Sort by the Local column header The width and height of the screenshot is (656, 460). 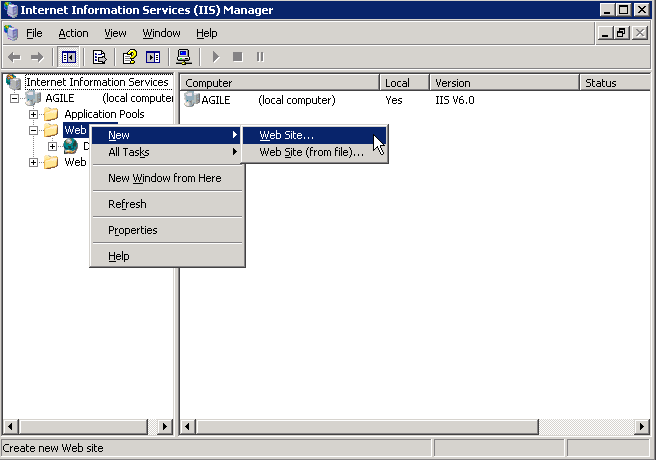click(x=405, y=83)
